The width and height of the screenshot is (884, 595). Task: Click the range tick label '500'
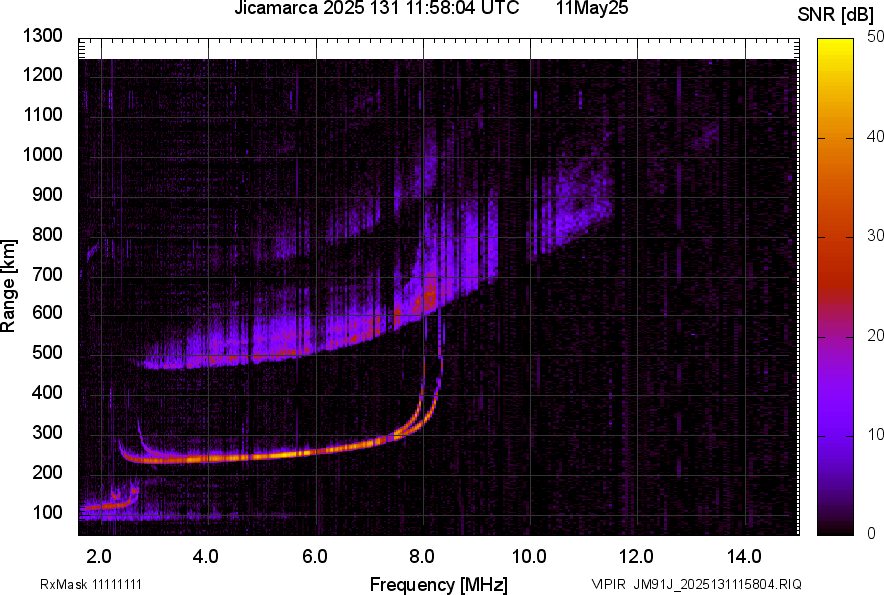pyautogui.click(x=47, y=352)
